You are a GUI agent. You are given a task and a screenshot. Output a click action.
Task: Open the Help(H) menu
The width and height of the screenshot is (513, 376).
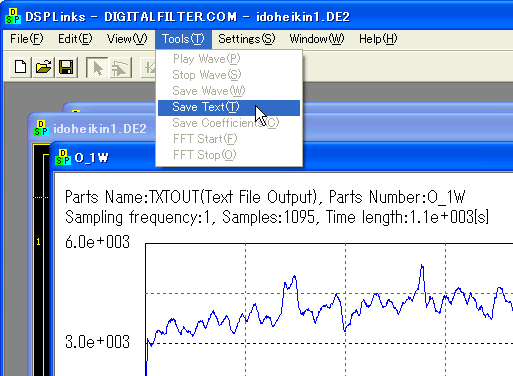pos(378,39)
